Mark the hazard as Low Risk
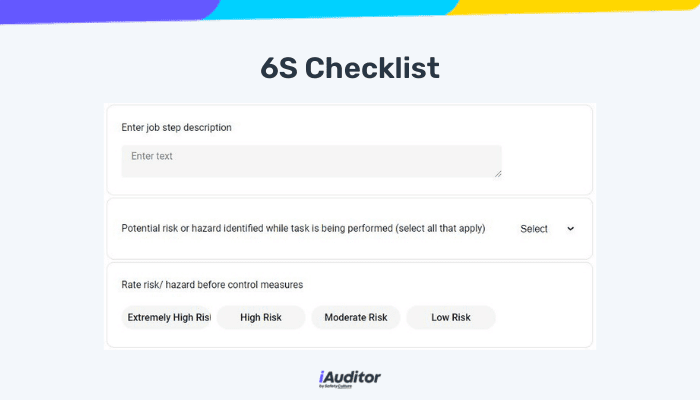Screen dimensions: 700x400 click(451, 317)
